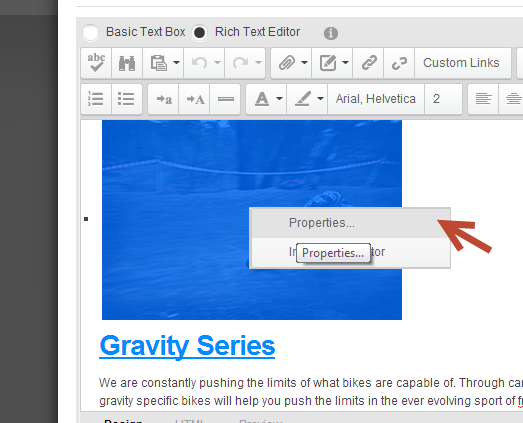
Task: Click the Redo arrow icon
Action: tap(240, 63)
